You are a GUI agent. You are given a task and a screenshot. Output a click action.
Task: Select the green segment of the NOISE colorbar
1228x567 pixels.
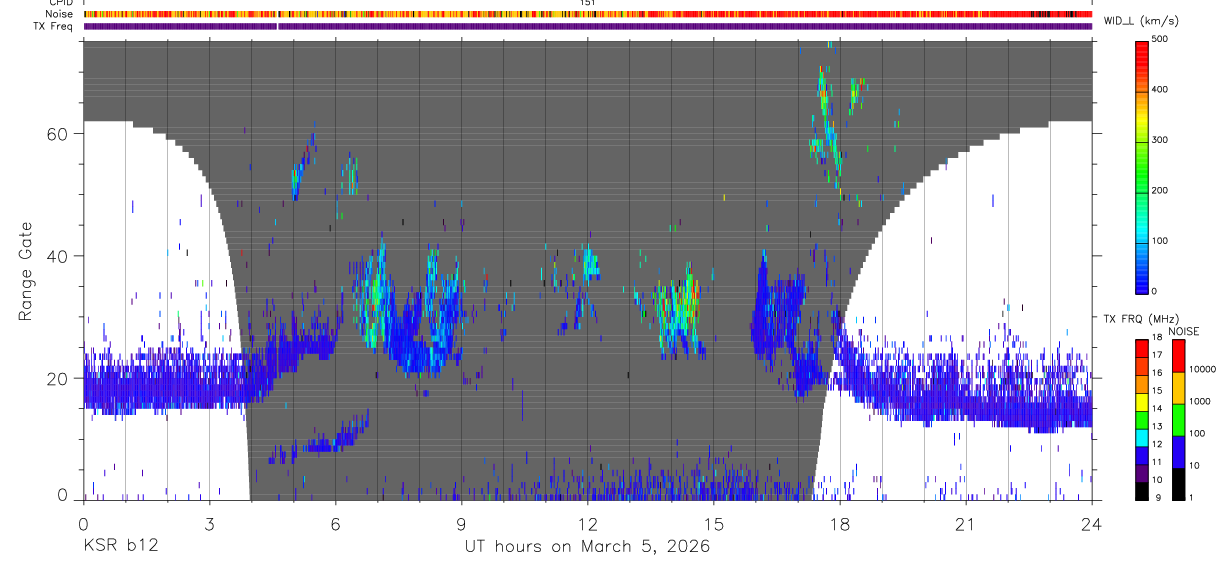(x=1178, y=420)
